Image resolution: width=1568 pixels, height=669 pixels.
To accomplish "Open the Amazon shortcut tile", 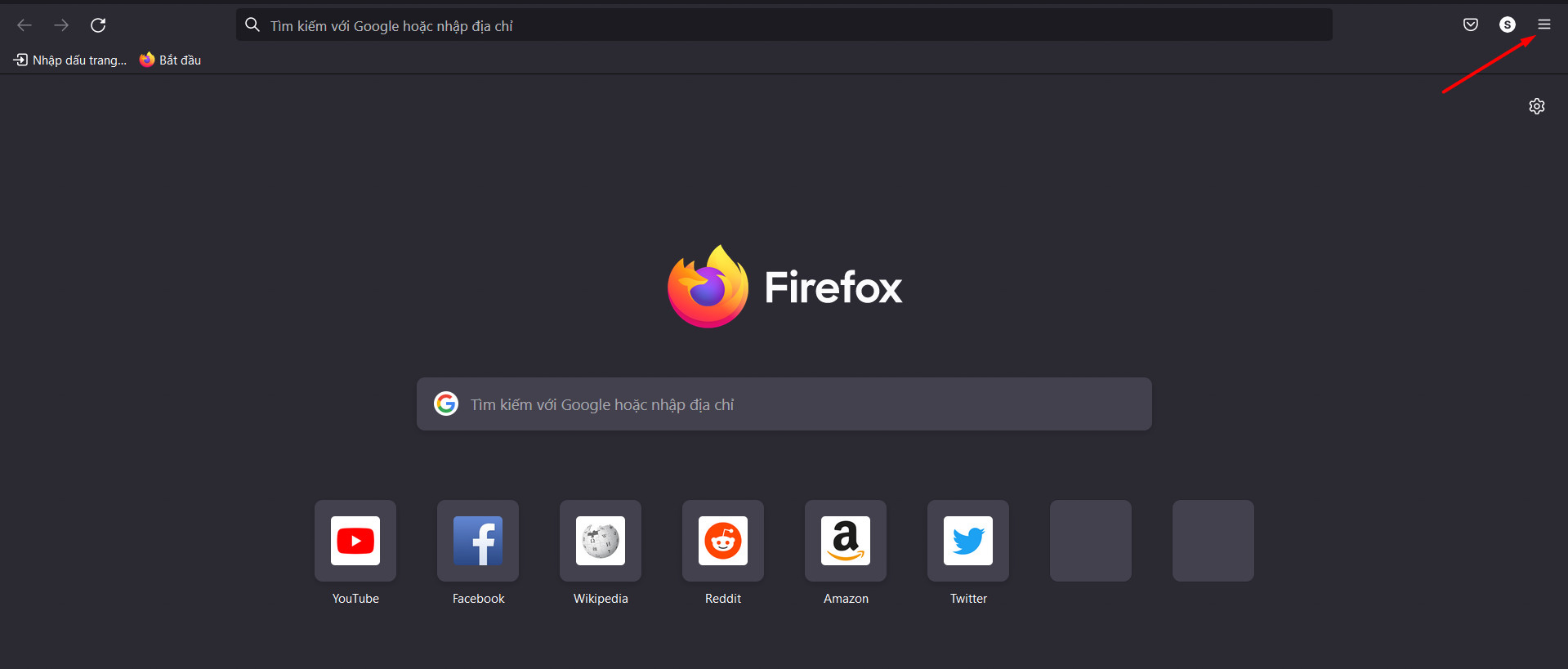I will [x=846, y=541].
